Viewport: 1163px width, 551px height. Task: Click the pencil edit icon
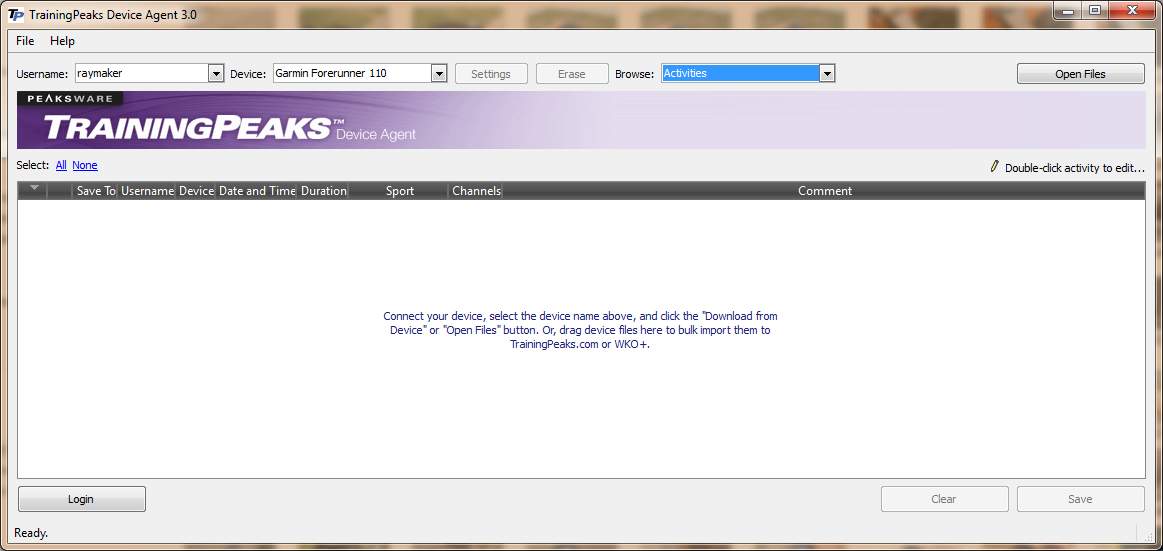(995, 167)
